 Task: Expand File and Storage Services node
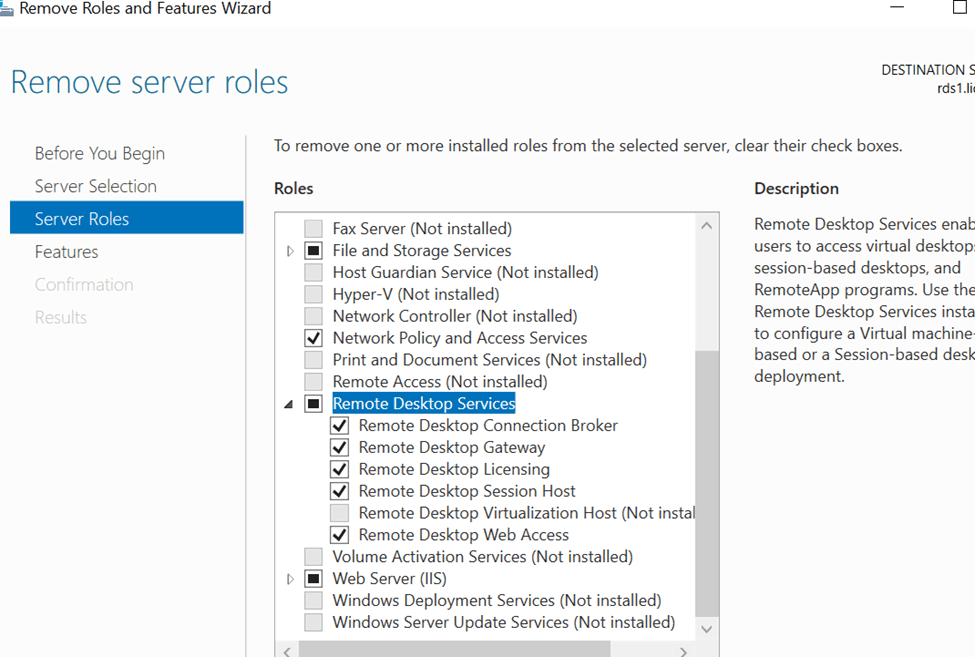tap(290, 251)
